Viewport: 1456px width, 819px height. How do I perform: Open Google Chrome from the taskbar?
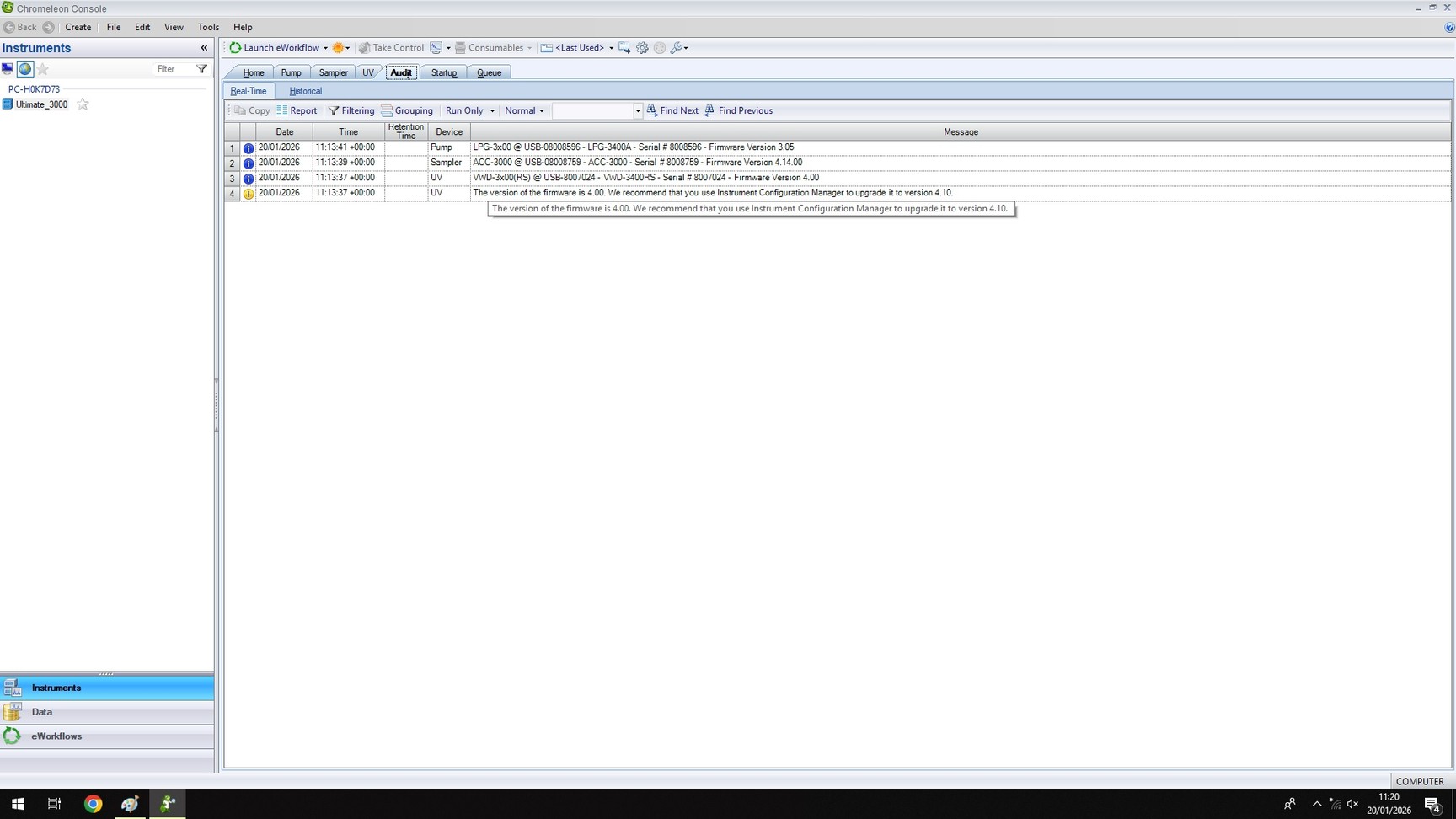click(x=93, y=804)
